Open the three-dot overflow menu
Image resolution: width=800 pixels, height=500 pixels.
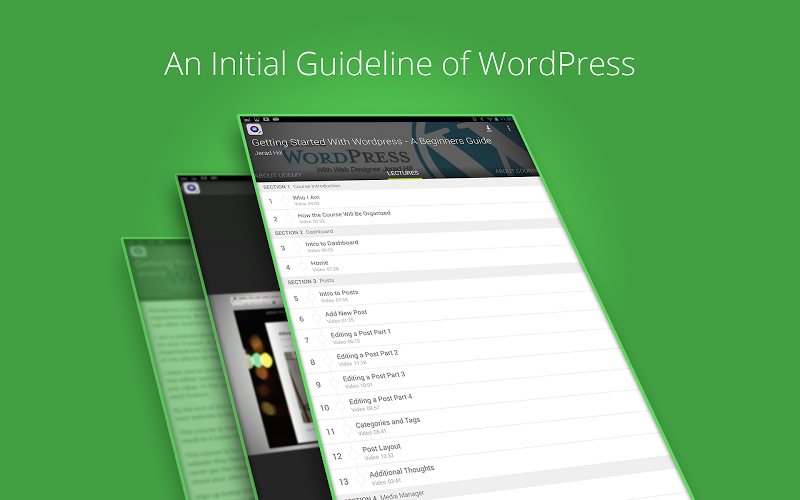point(509,128)
